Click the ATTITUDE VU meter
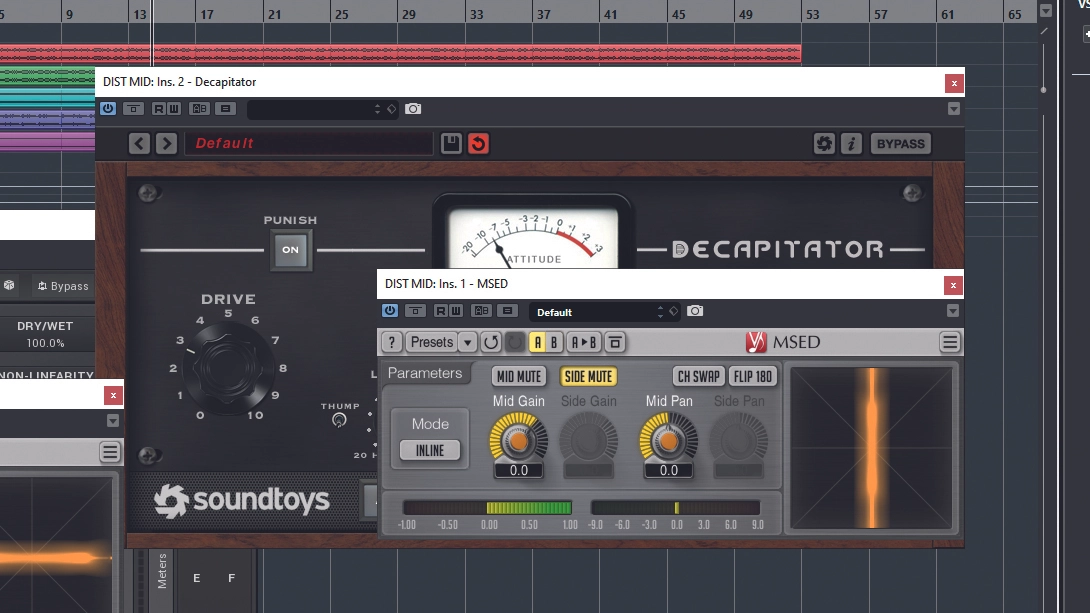The height and width of the screenshot is (613, 1090). (x=533, y=238)
